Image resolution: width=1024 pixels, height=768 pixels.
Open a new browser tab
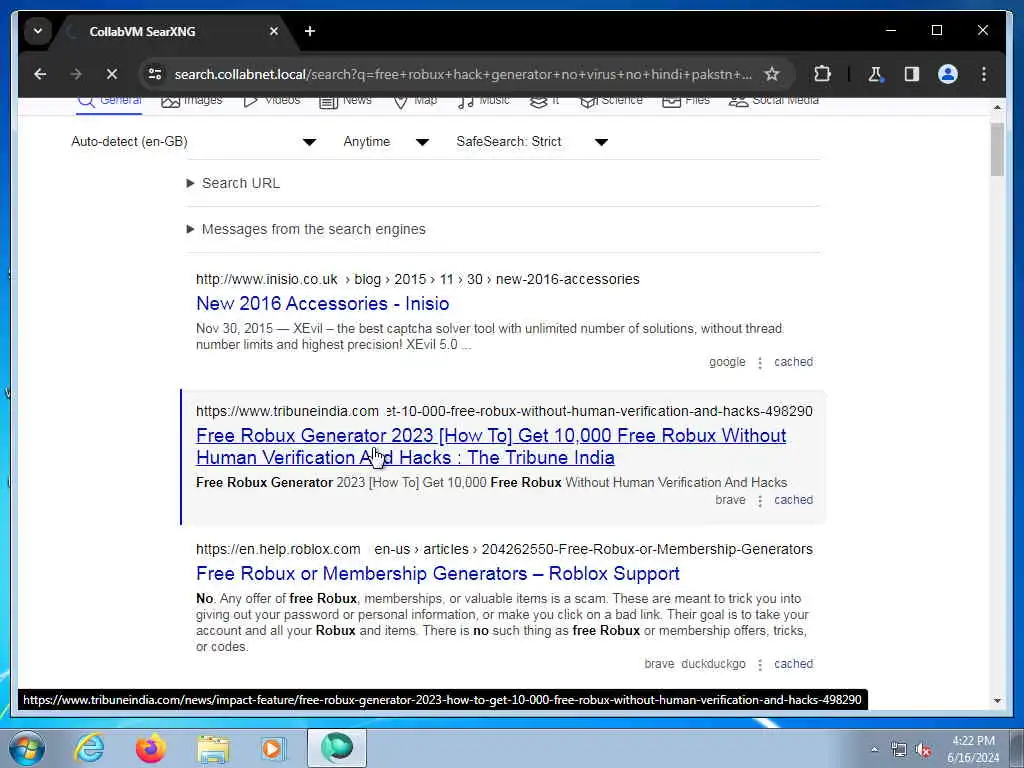[310, 31]
